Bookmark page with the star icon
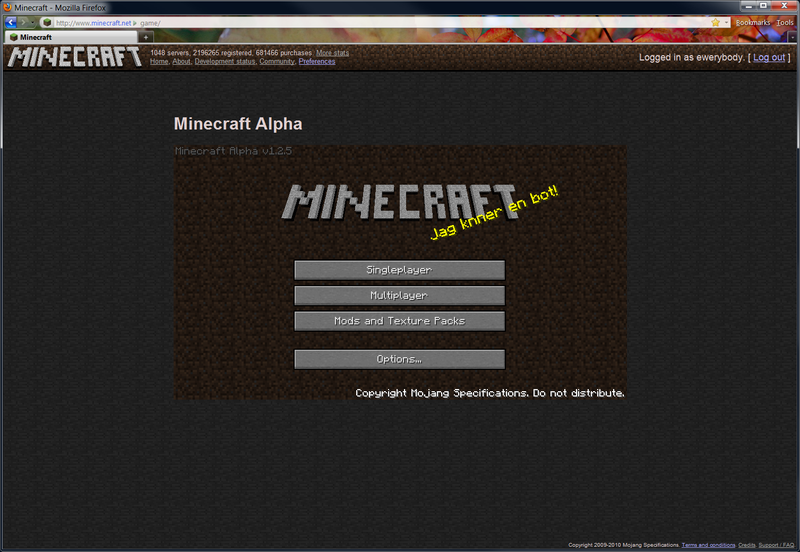 (x=715, y=22)
